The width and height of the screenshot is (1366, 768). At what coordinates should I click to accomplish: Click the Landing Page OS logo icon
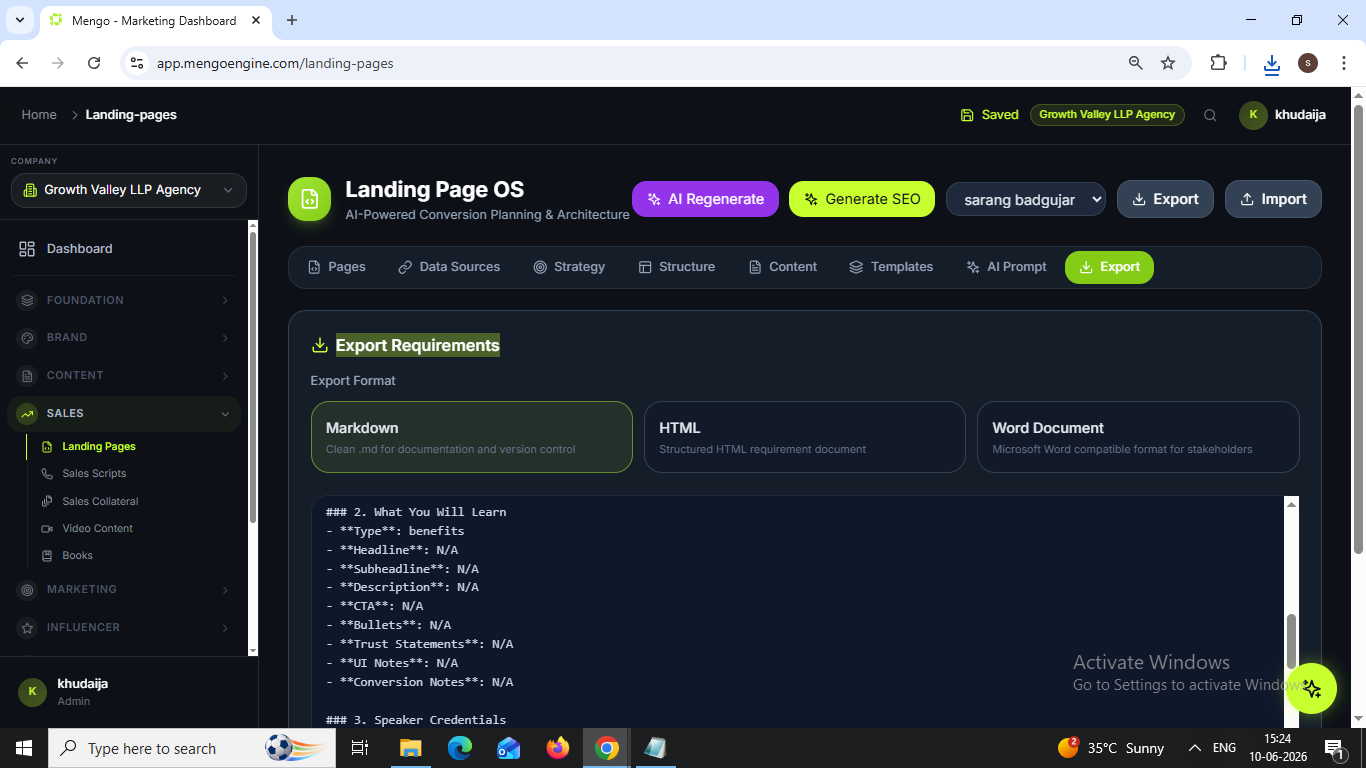(309, 199)
